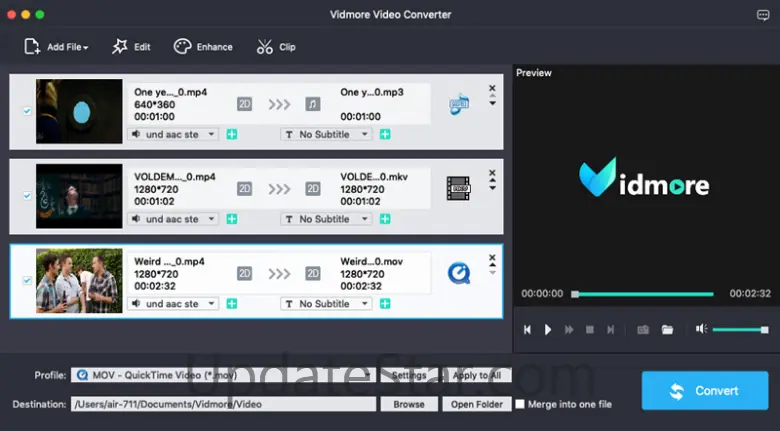Move VOLDEM..._0.mp4 up in the list
Screen dimensions: 780x431
point(492,180)
